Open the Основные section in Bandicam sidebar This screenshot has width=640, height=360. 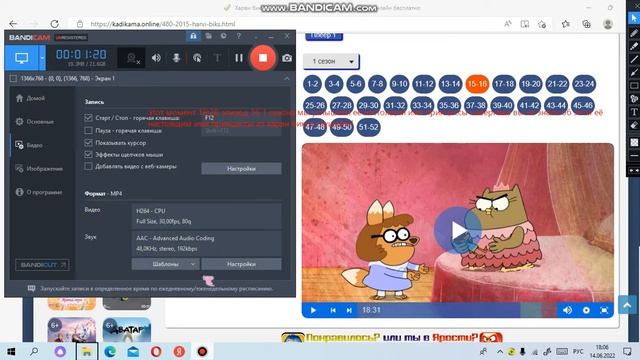[35, 122]
